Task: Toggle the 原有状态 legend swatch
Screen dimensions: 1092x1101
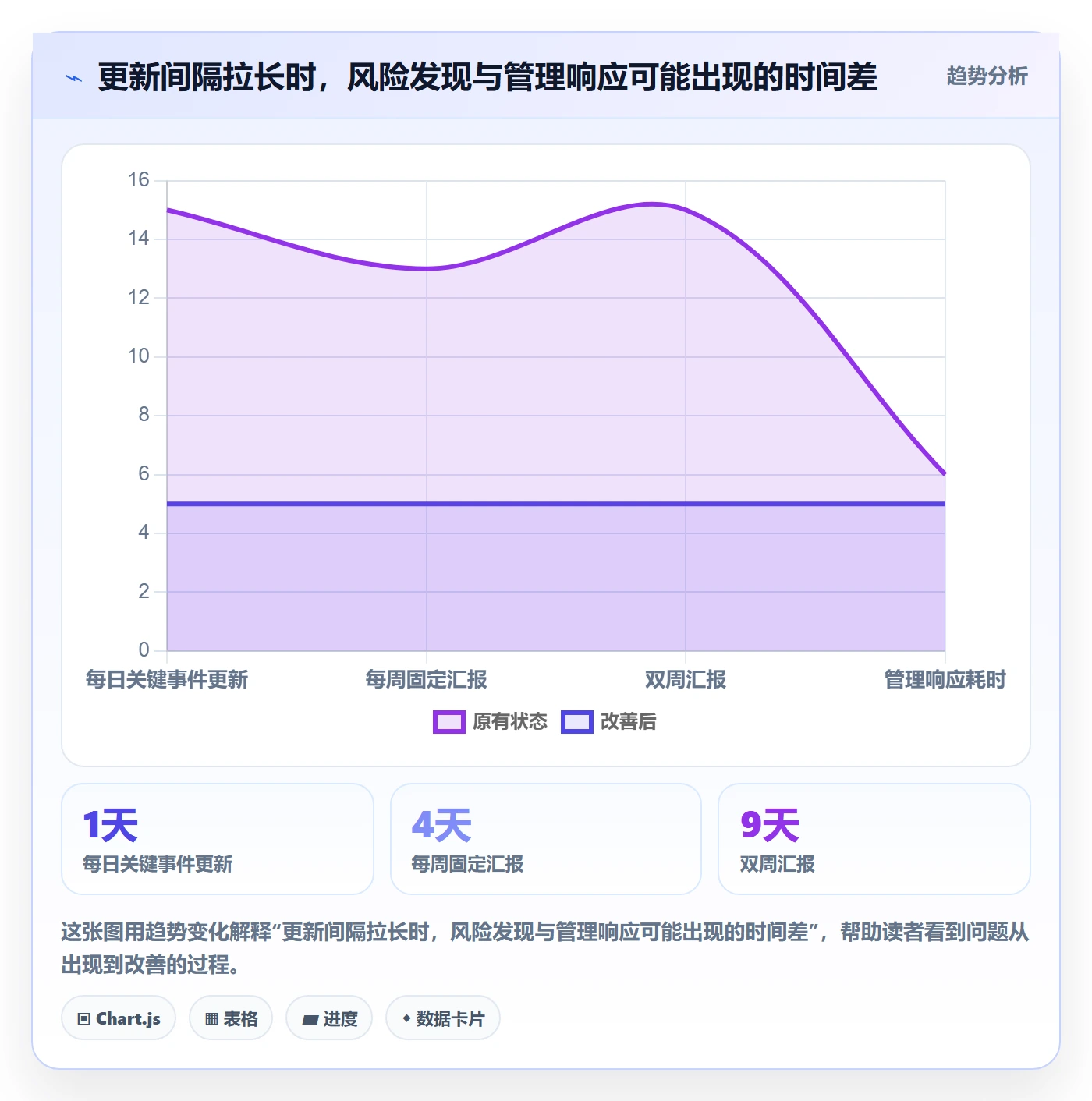Action: 449,722
